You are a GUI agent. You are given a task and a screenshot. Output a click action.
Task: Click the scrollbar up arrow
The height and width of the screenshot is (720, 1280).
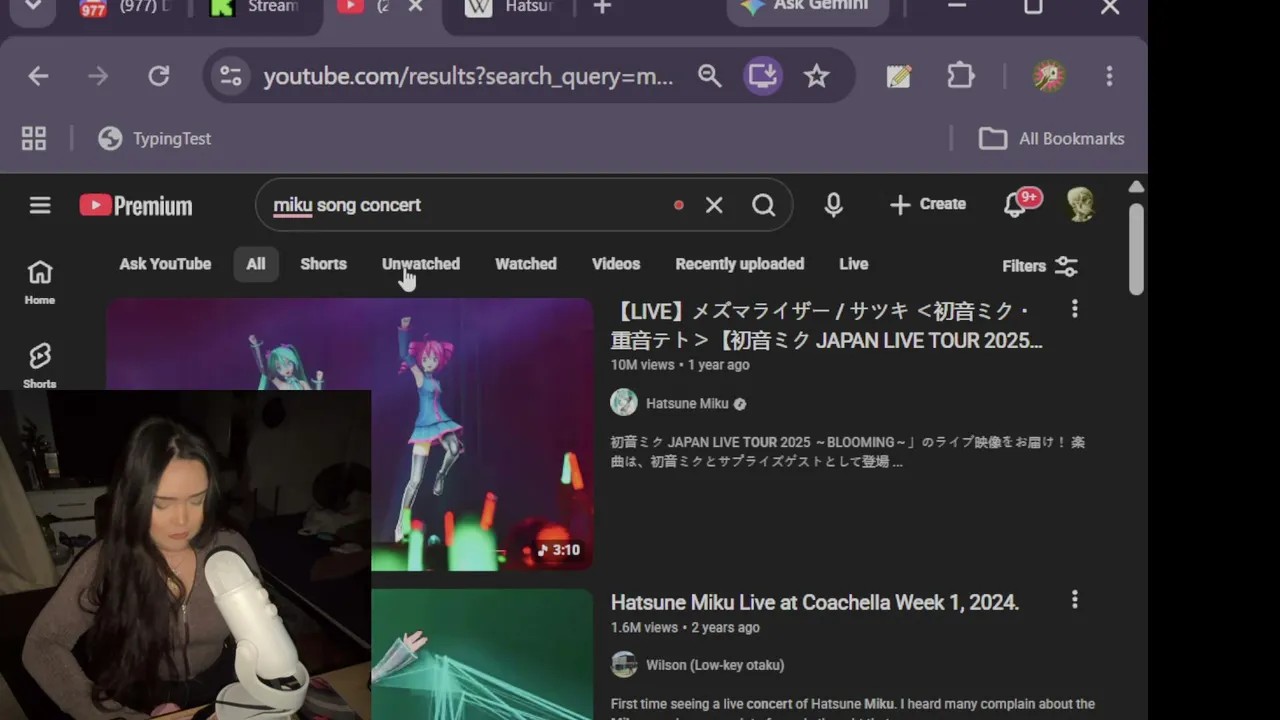1136,187
